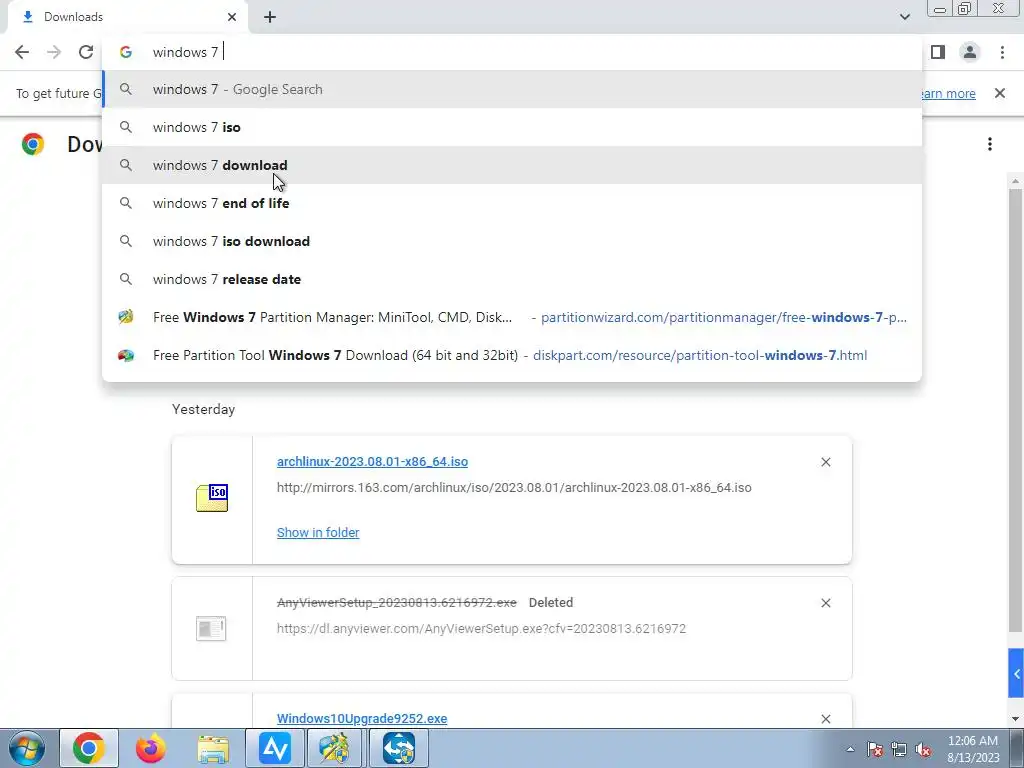Click the 'Yesterday' date heading
Viewport: 1024px width, 768px height.
point(203,409)
